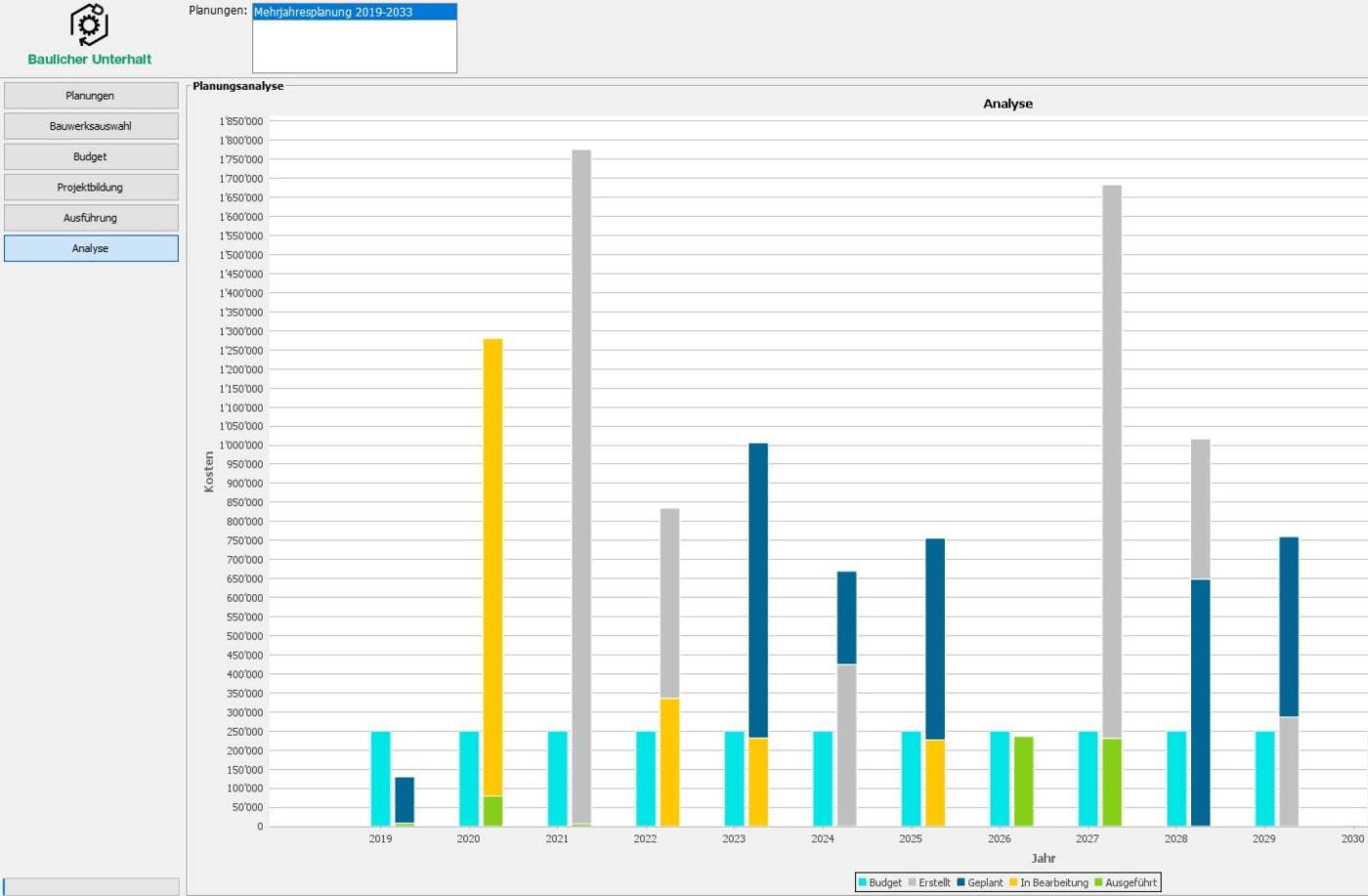Image resolution: width=1368 pixels, height=896 pixels.
Task: Click the Geplant dark blue legend swatch
Action: tap(962, 882)
